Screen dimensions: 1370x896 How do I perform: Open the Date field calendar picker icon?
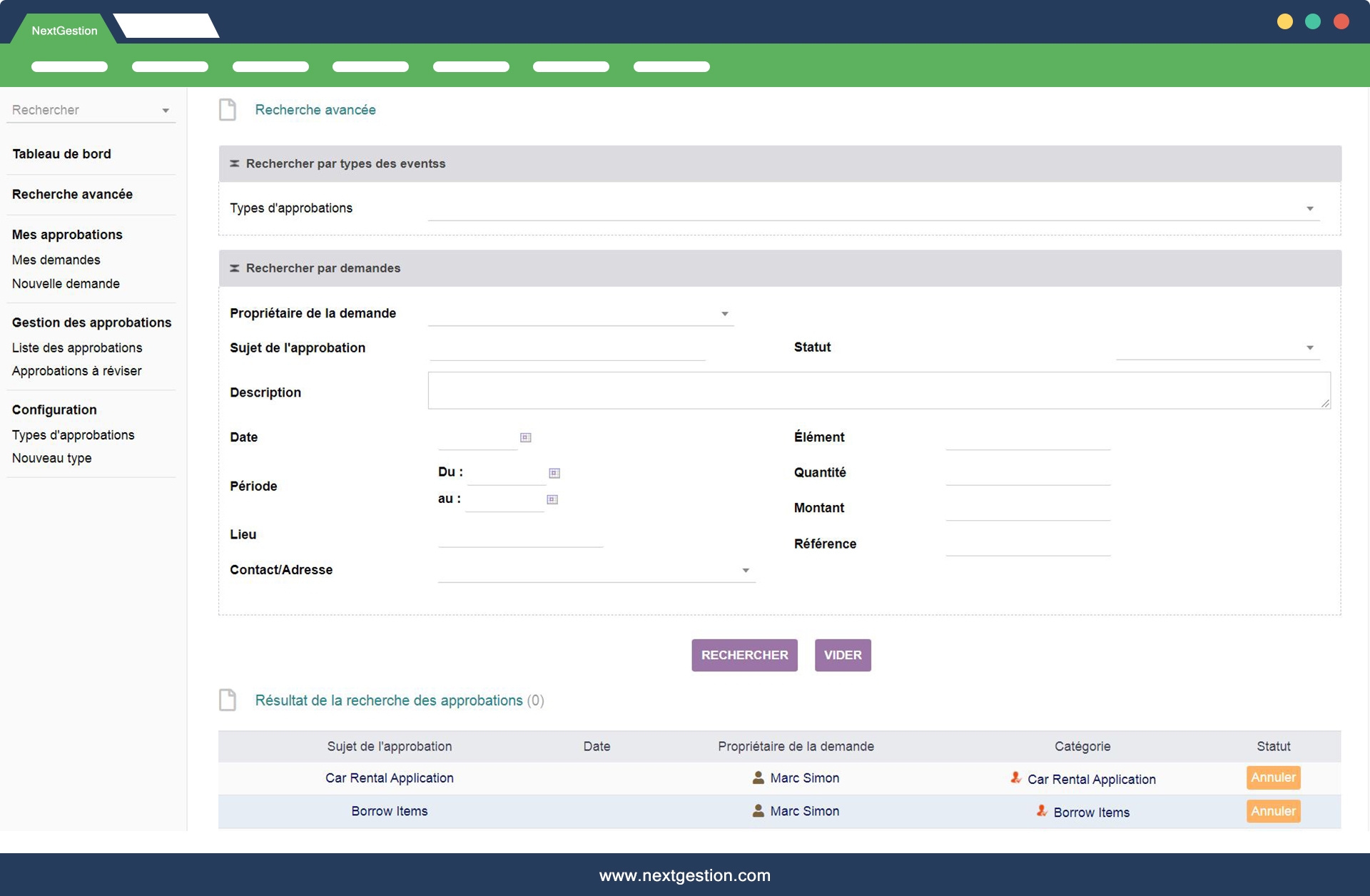click(x=525, y=437)
